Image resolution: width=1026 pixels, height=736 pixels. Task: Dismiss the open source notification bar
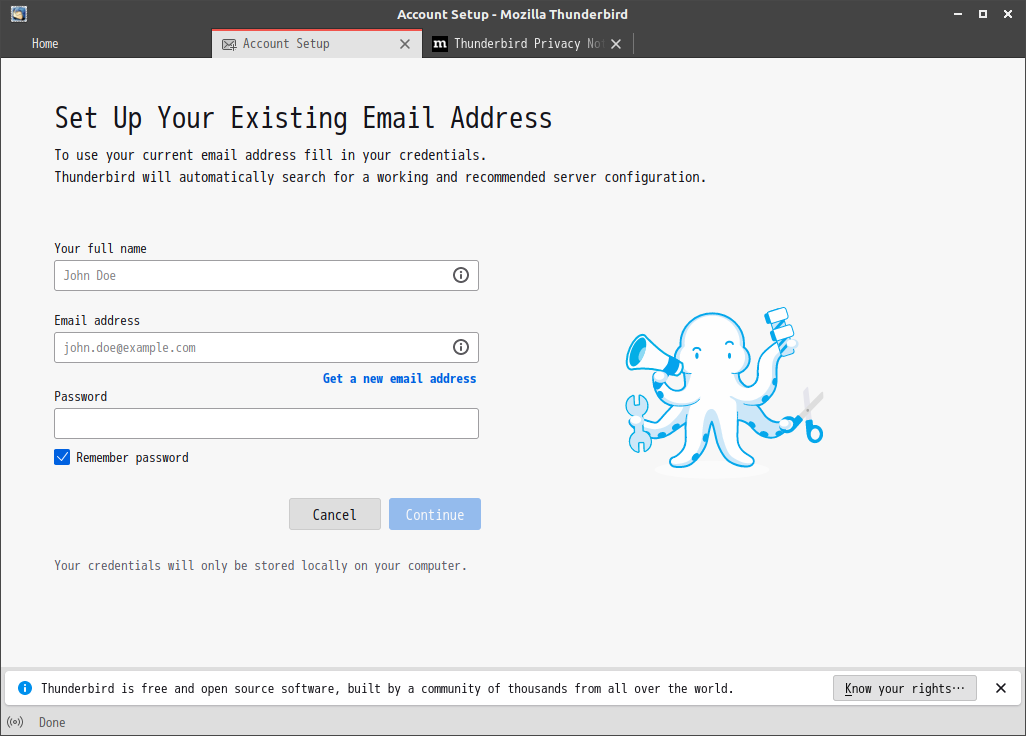pyautogui.click(x=1000, y=688)
